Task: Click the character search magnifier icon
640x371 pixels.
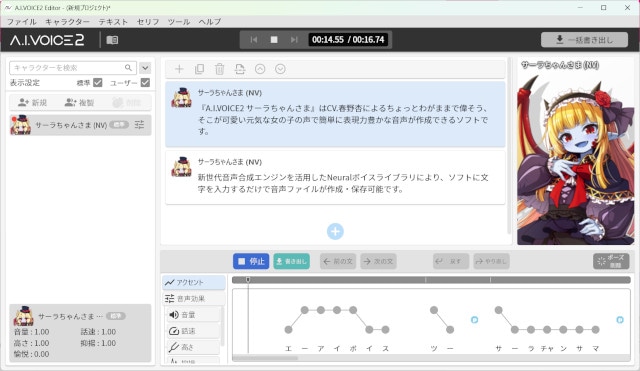Action: pyautogui.click(x=128, y=67)
